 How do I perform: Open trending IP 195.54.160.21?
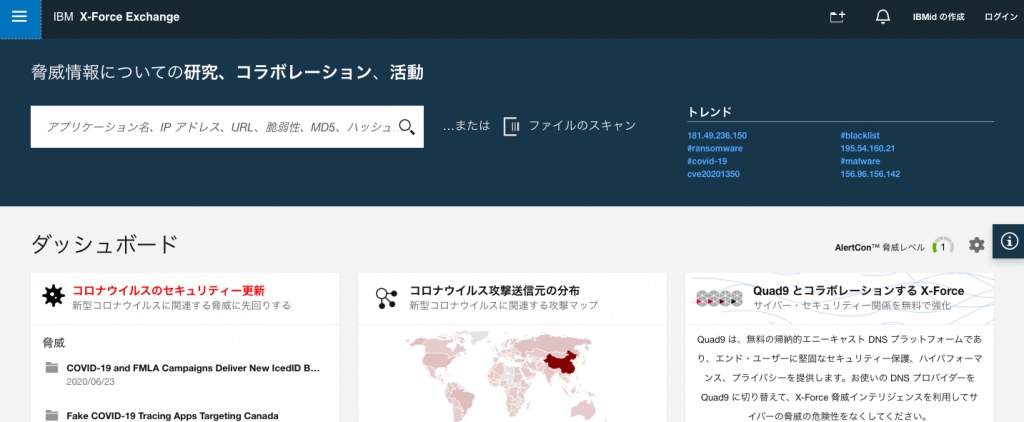(x=867, y=148)
